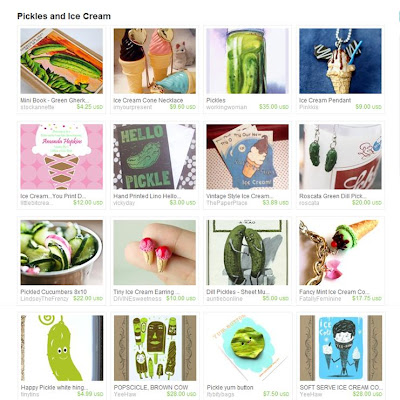This screenshot has width=400, height=400.
Task: Open 'Vintage Style Ice Cream...' listing title
Action: click(x=240, y=196)
